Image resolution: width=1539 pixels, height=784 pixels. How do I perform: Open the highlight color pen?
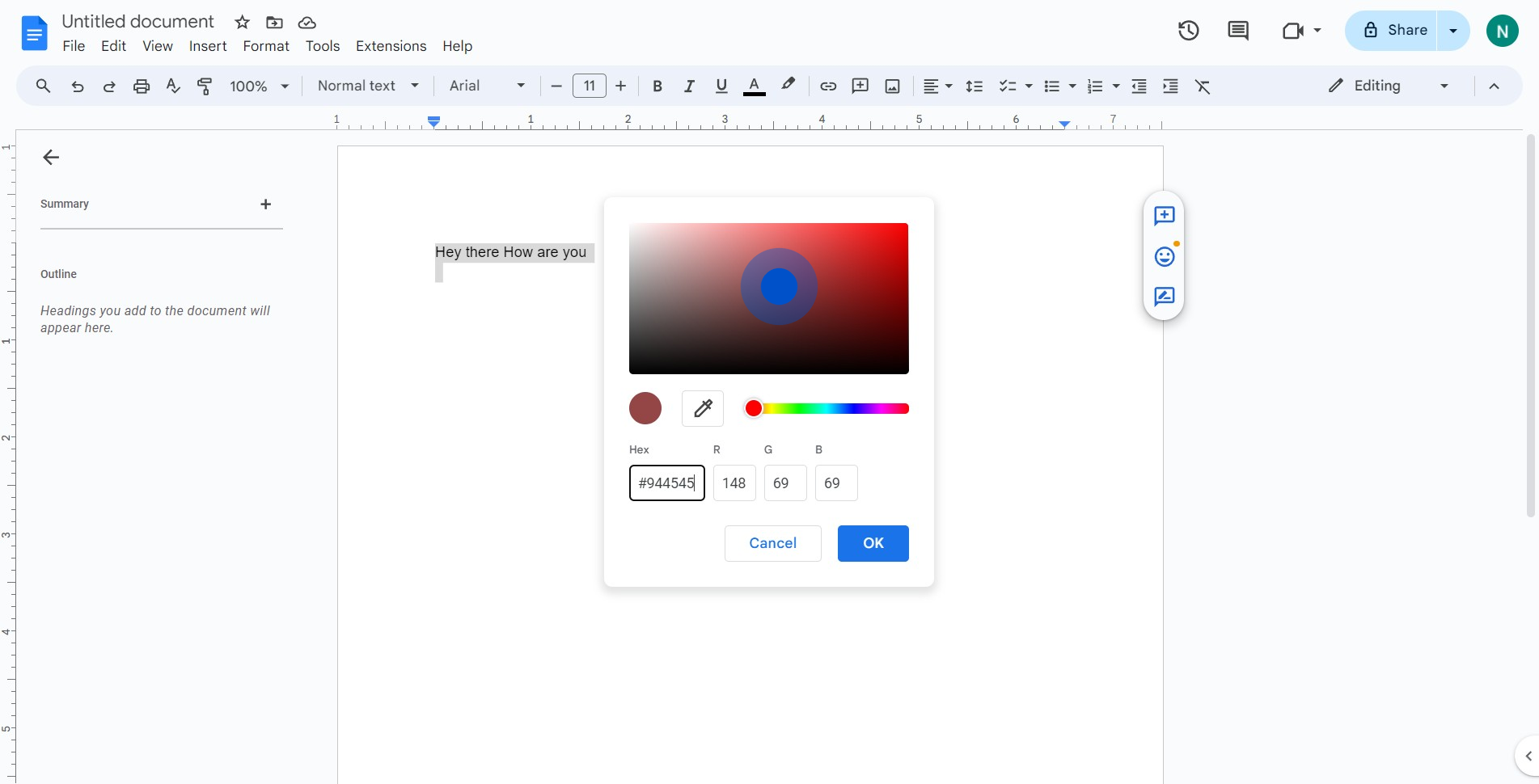[789, 85]
